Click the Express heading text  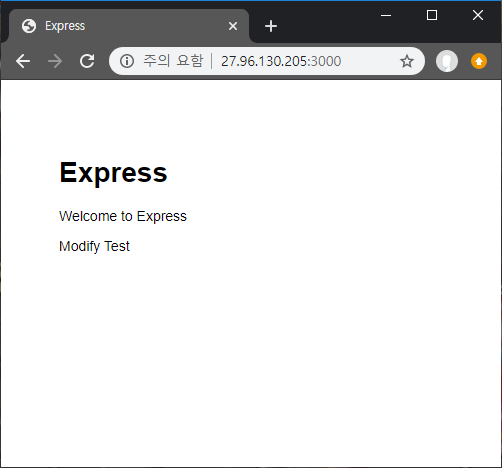(x=113, y=173)
